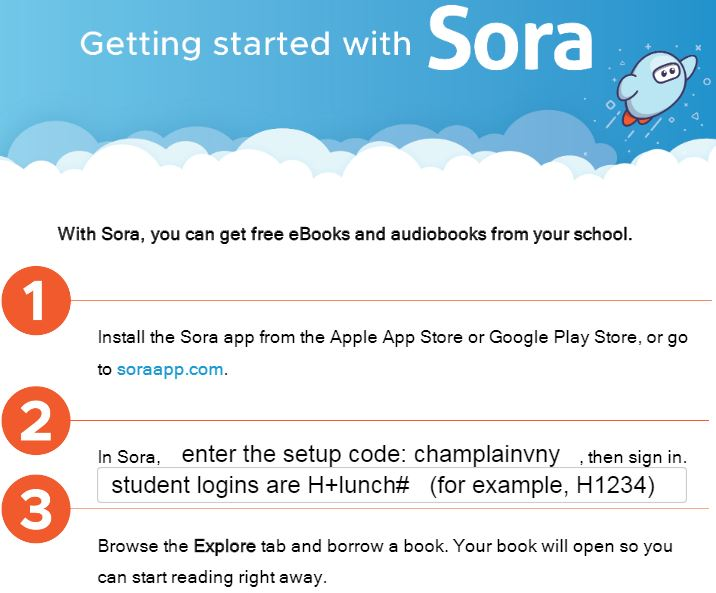Click the free eBooks and audiobooks sentence
Image resolution: width=716 pixels, height=593 pixels.
point(345,234)
